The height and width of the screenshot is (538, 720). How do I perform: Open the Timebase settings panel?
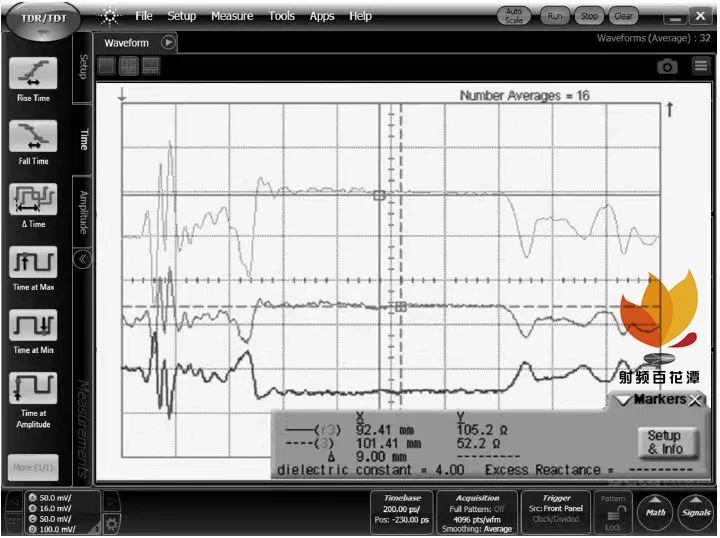[x=402, y=513]
